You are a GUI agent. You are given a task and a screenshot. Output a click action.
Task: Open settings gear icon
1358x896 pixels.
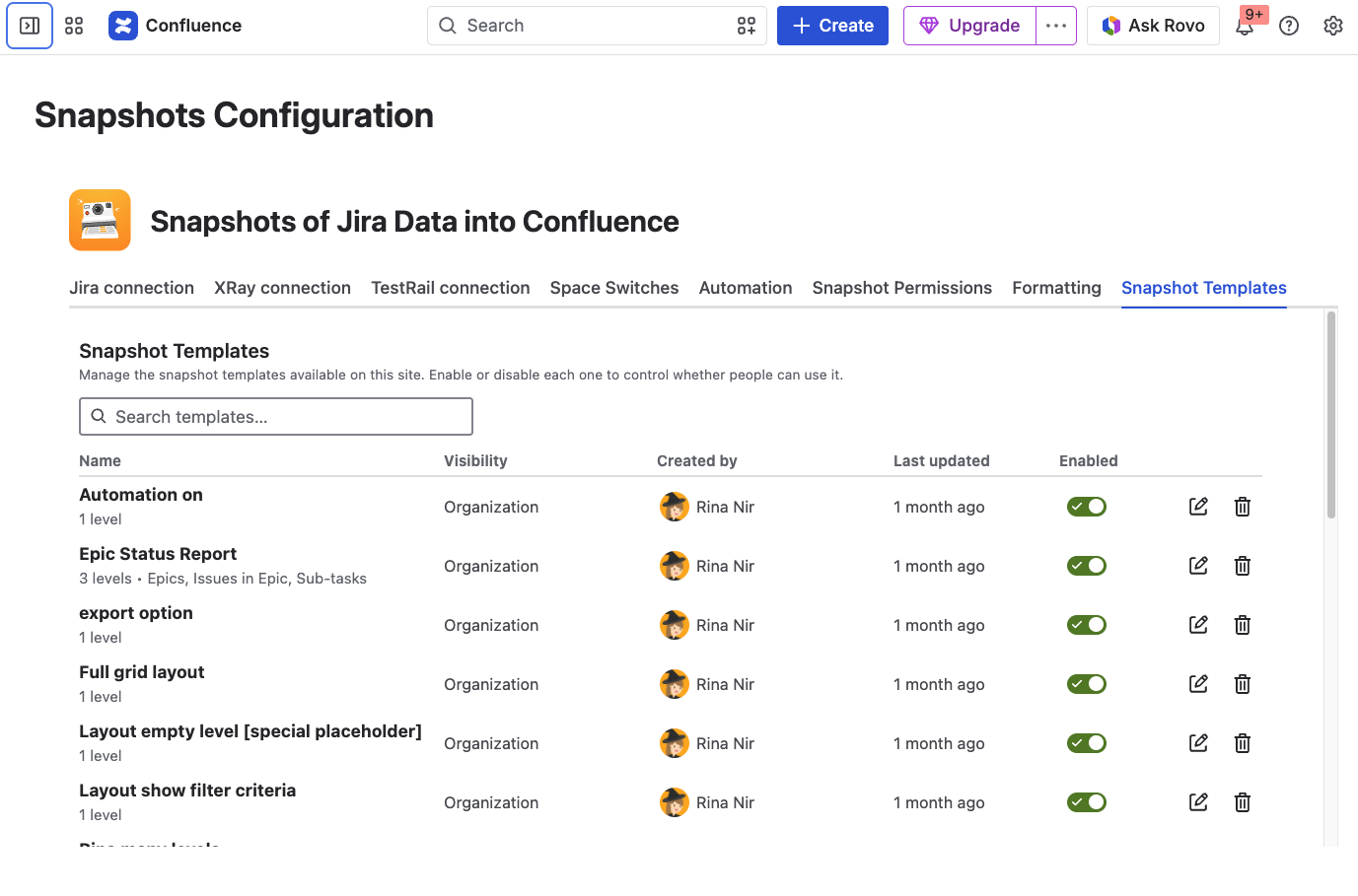(x=1333, y=26)
